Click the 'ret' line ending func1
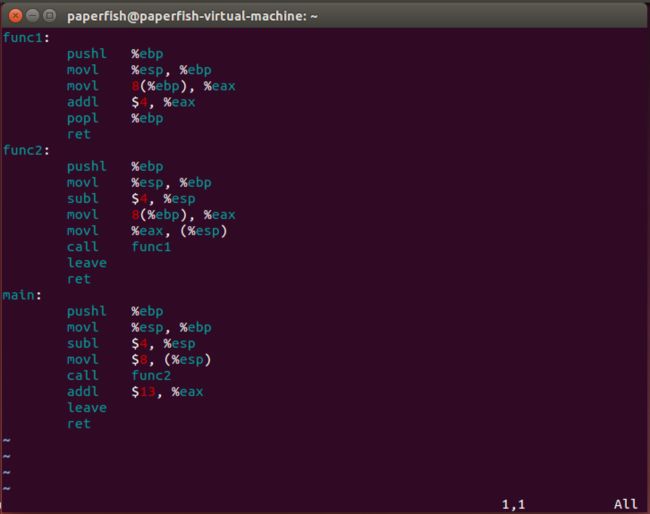The image size is (650, 514). [79, 134]
